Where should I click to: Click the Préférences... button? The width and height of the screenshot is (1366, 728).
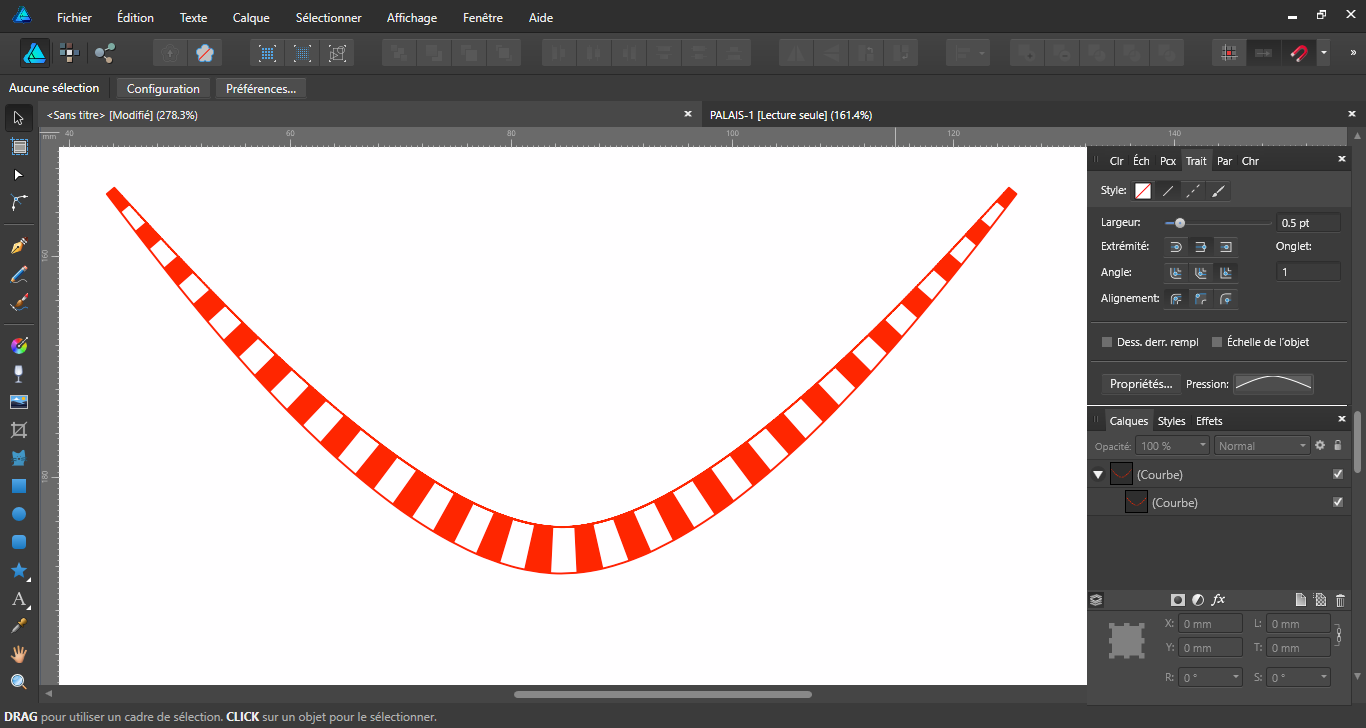tap(261, 88)
